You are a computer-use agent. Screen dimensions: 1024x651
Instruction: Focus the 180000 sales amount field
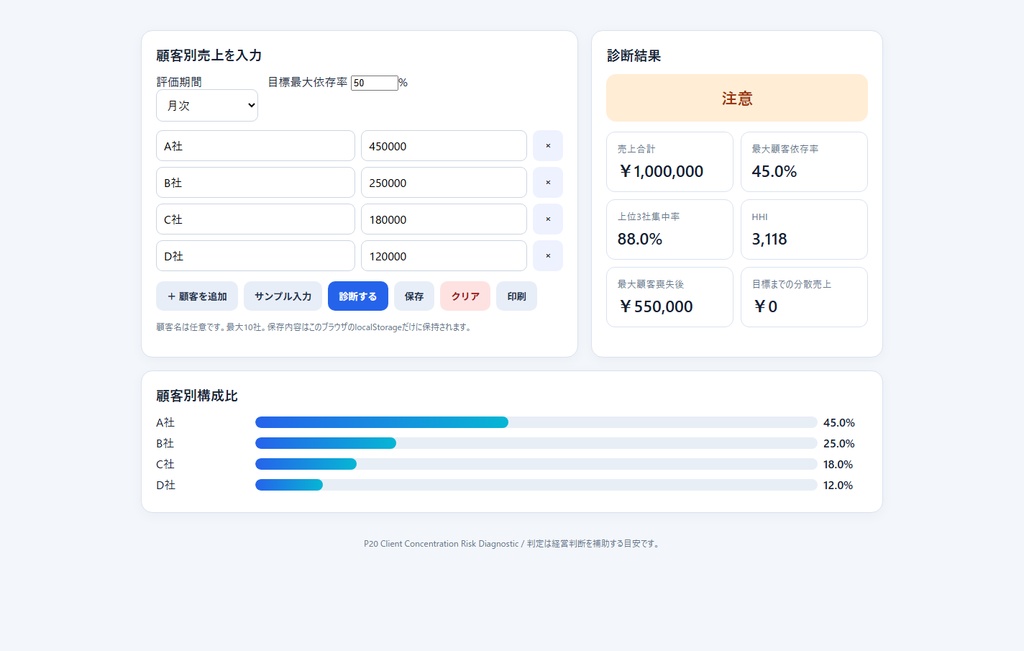pos(443,219)
